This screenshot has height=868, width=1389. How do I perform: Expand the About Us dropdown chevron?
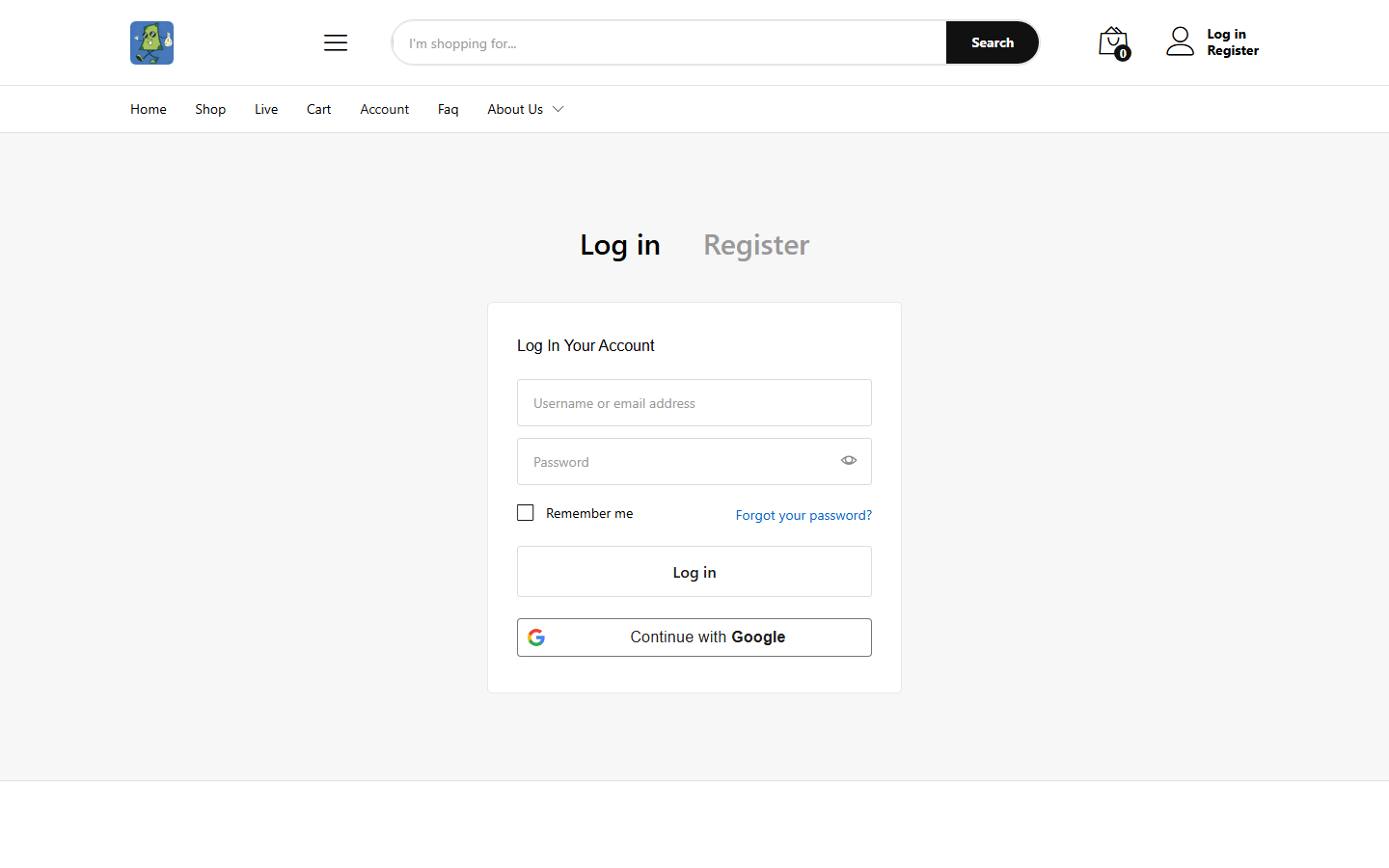558,109
